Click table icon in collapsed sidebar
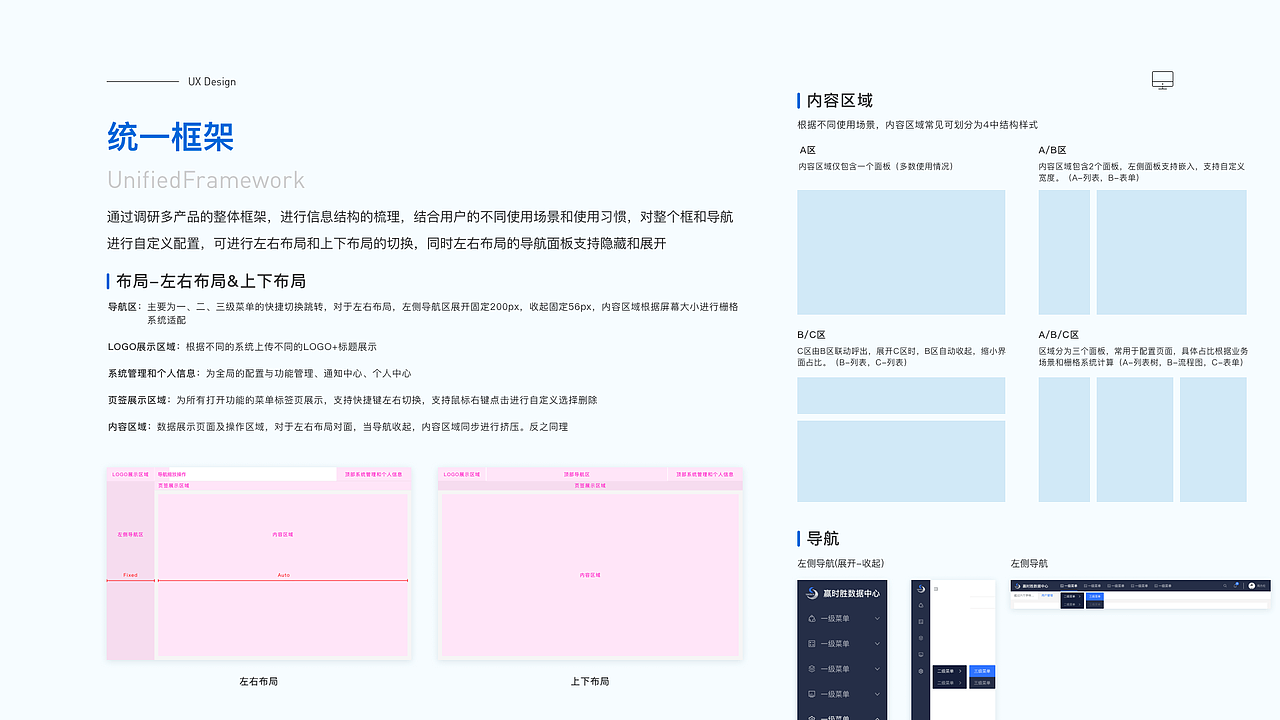The width and height of the screenshot is (1280, 720). (x=921, y=621)
